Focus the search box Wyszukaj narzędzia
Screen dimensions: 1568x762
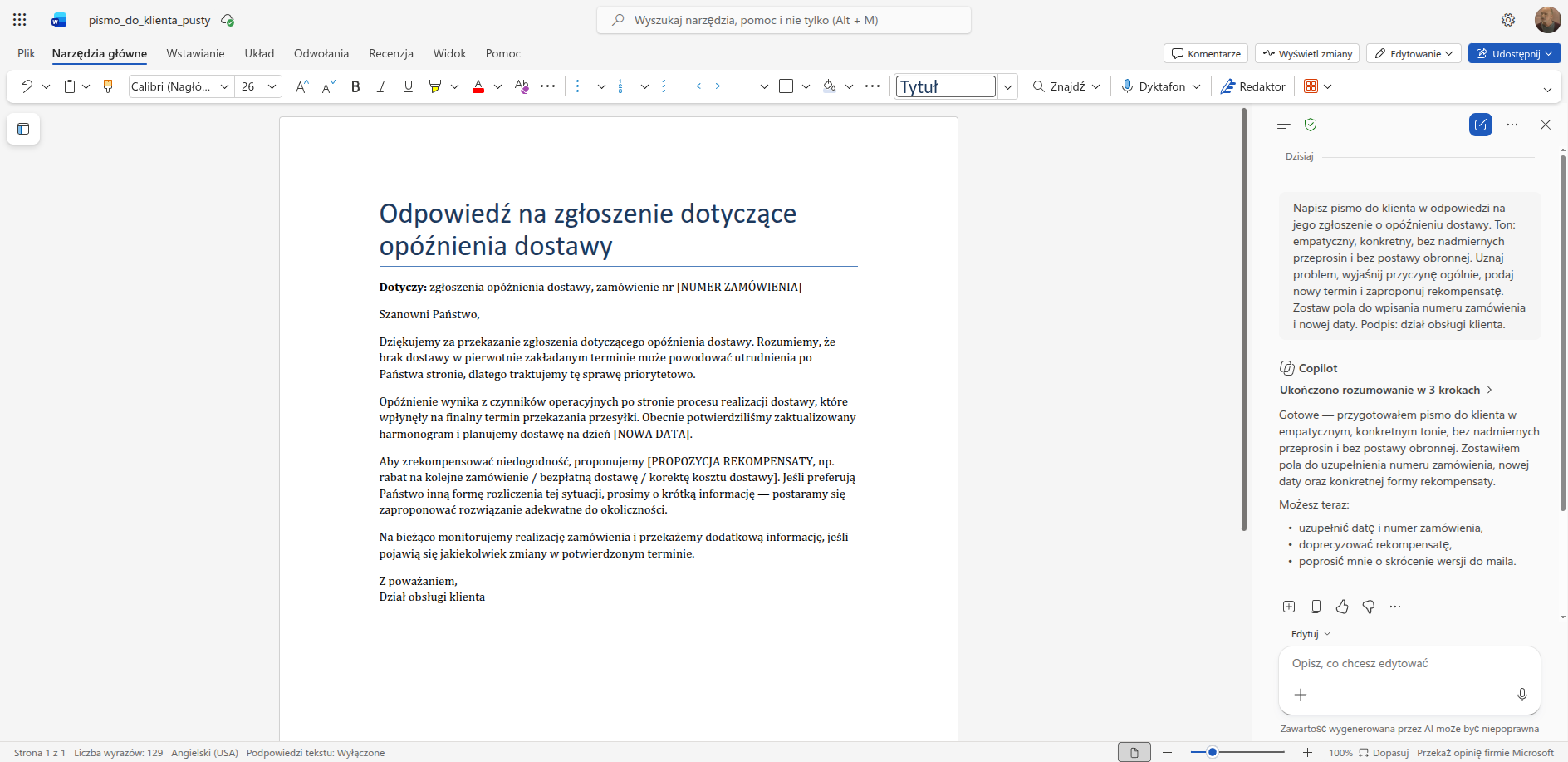(784, 20)
